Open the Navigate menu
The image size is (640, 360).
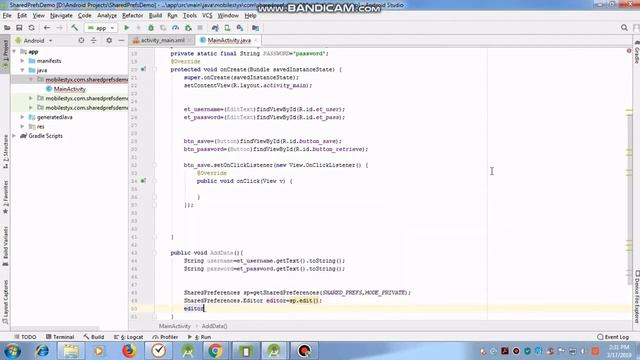[61, 16]
